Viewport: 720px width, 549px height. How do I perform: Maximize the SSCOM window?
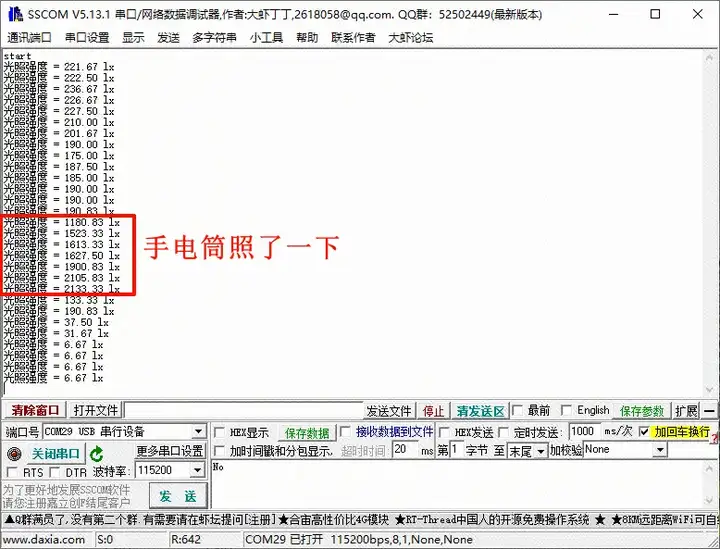(655, 14)
